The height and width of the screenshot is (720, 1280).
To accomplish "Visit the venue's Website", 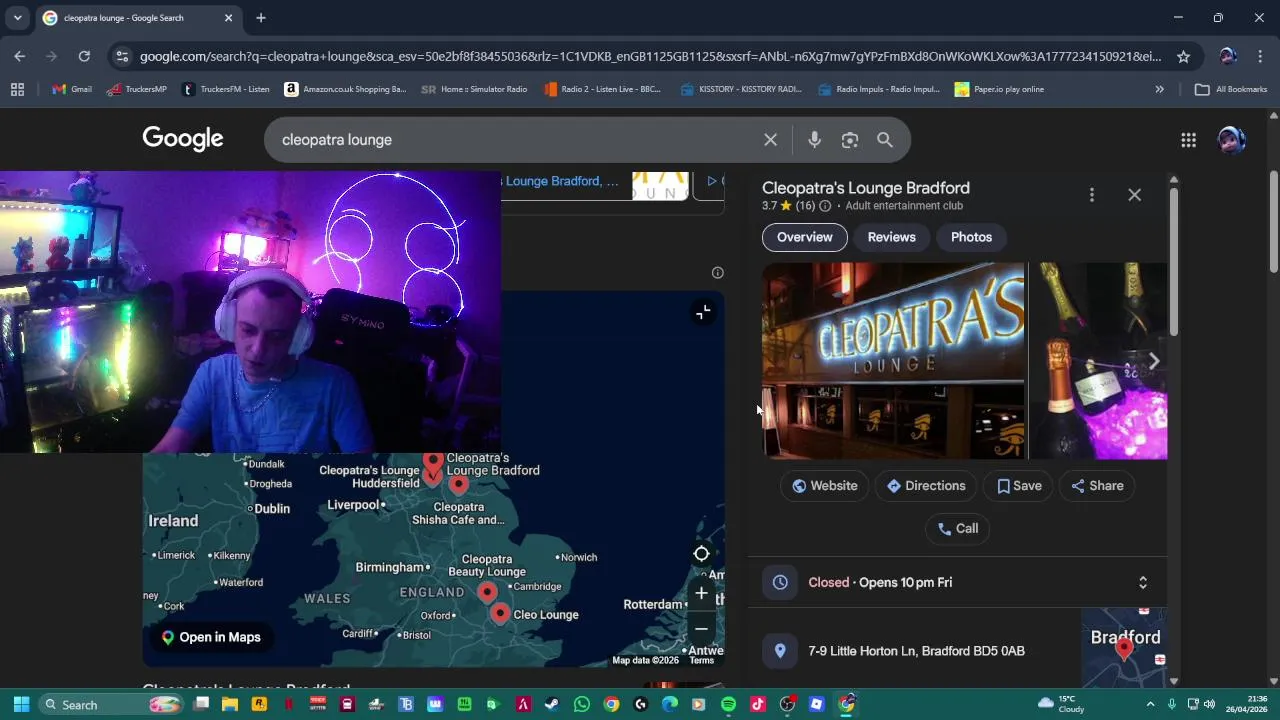I will pyautogui.click(x=824, y=486).
